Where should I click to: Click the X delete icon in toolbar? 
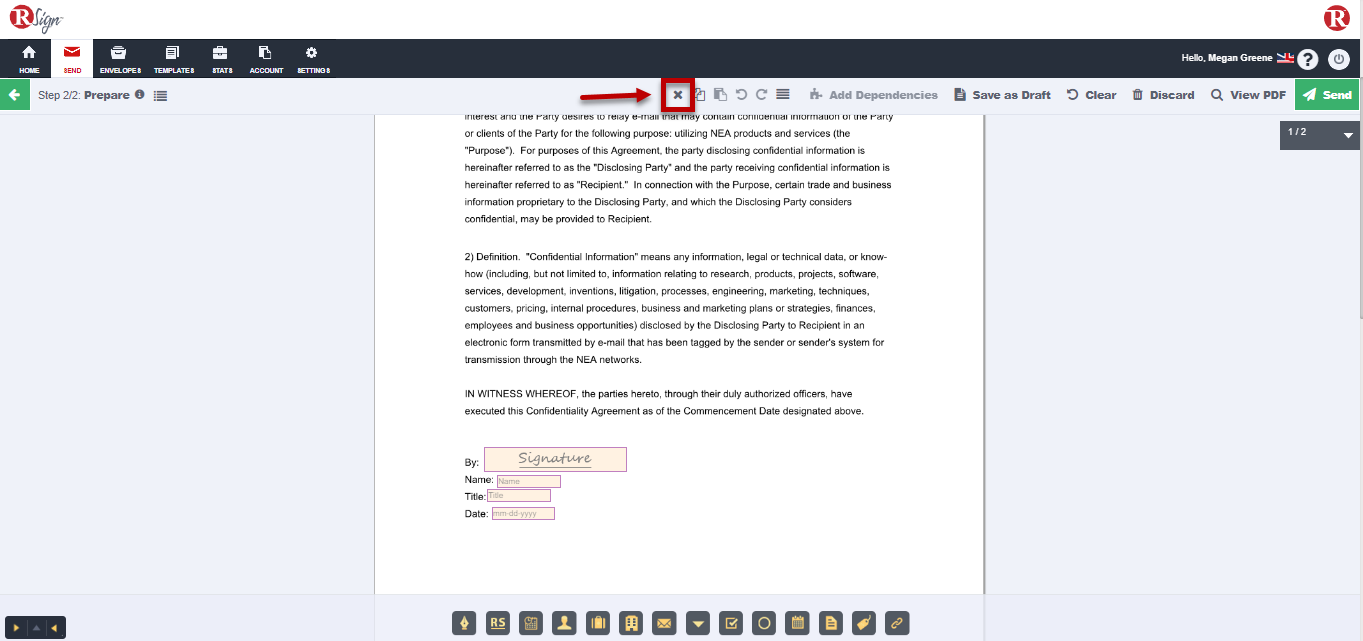point(677,95)
